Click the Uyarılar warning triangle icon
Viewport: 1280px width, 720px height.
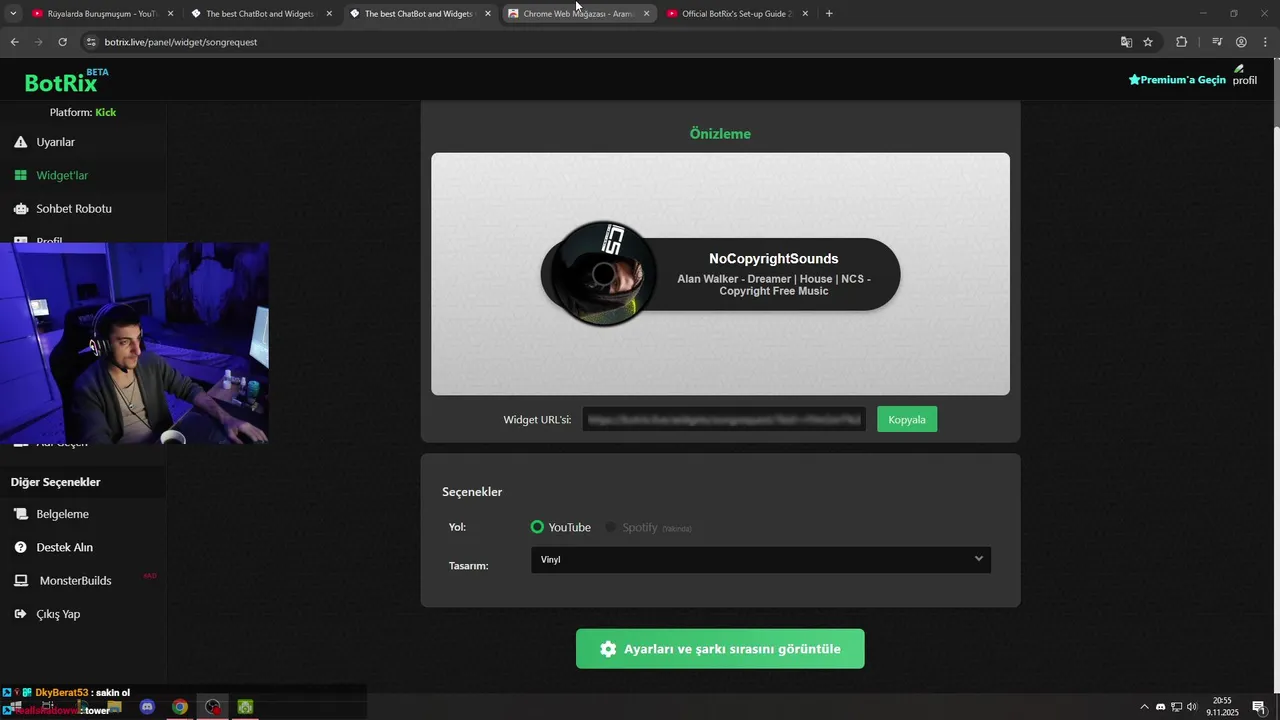pyautogui.click(x=20, y=142)
